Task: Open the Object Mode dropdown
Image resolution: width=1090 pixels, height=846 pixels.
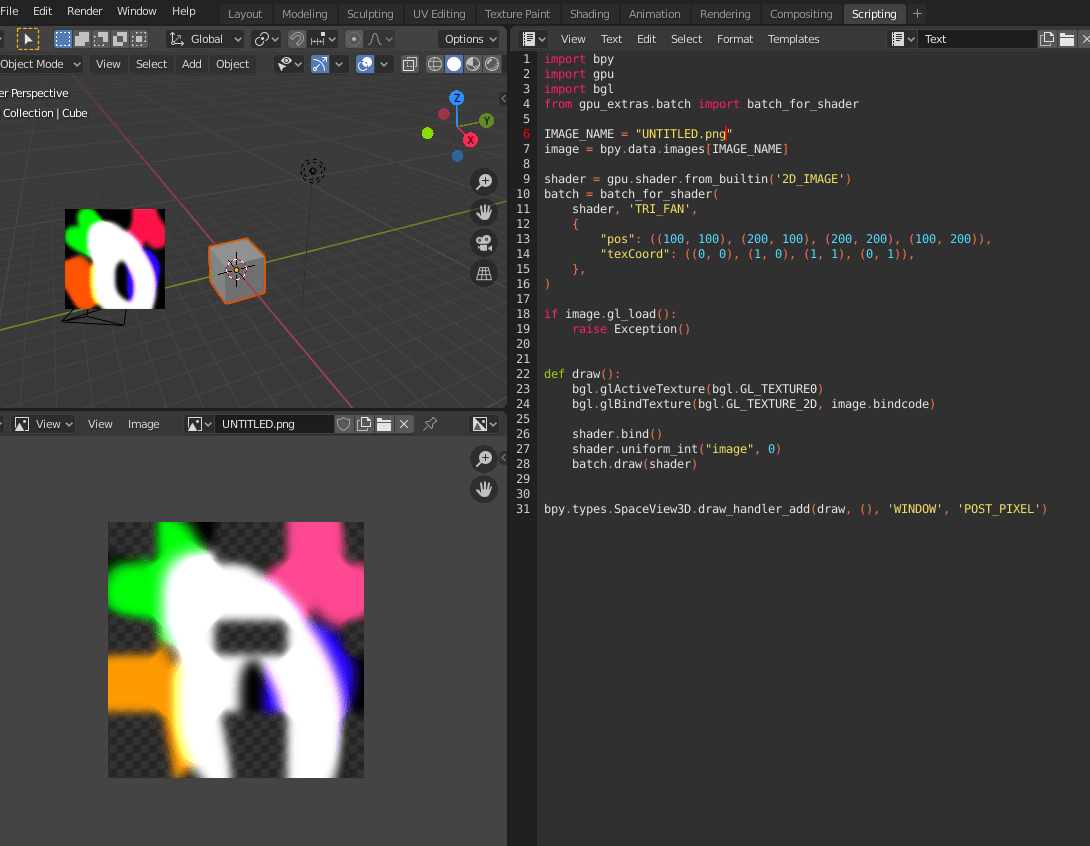Action: [x=40, y=63]
